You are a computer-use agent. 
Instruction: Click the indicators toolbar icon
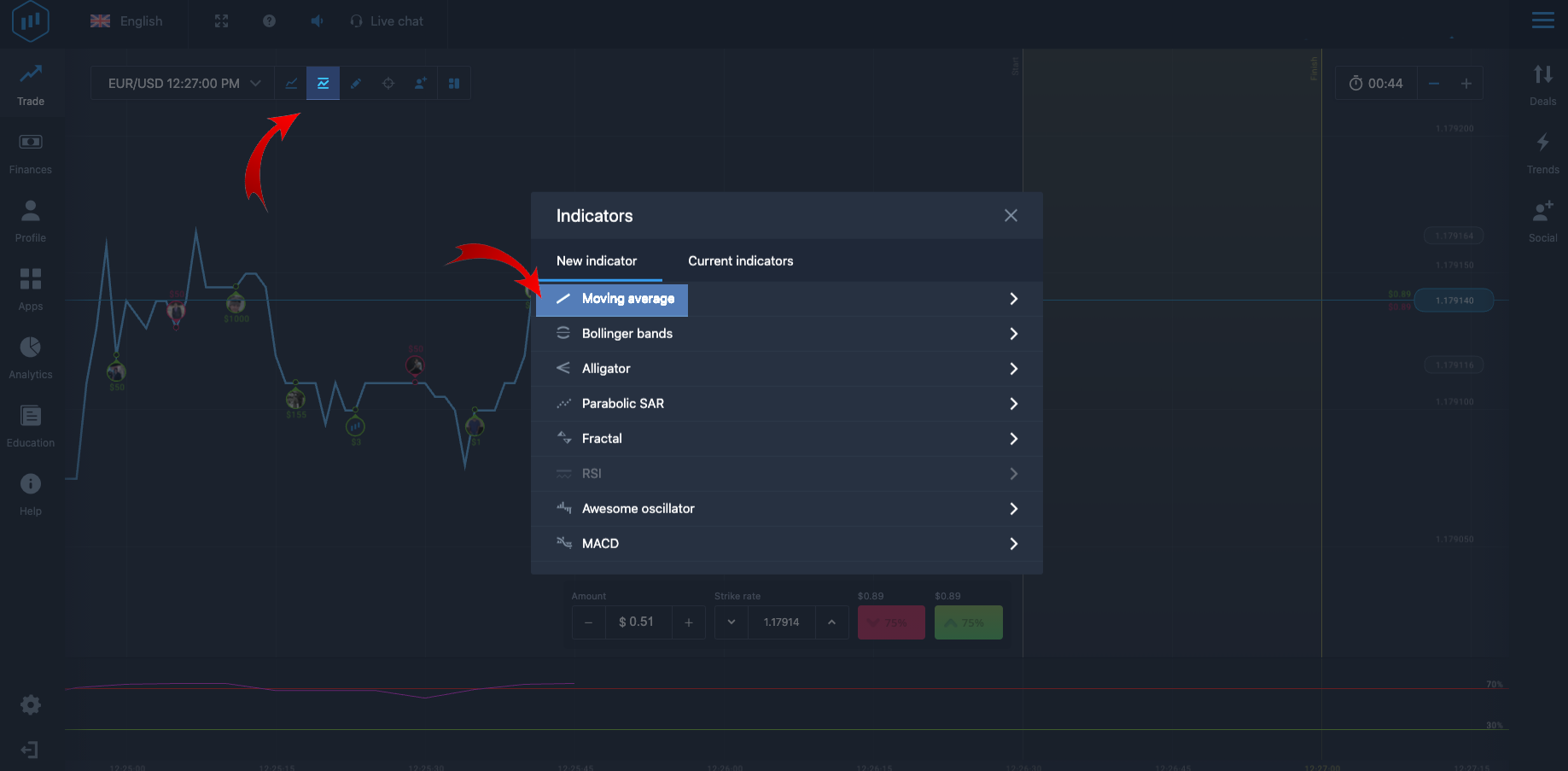324,84
